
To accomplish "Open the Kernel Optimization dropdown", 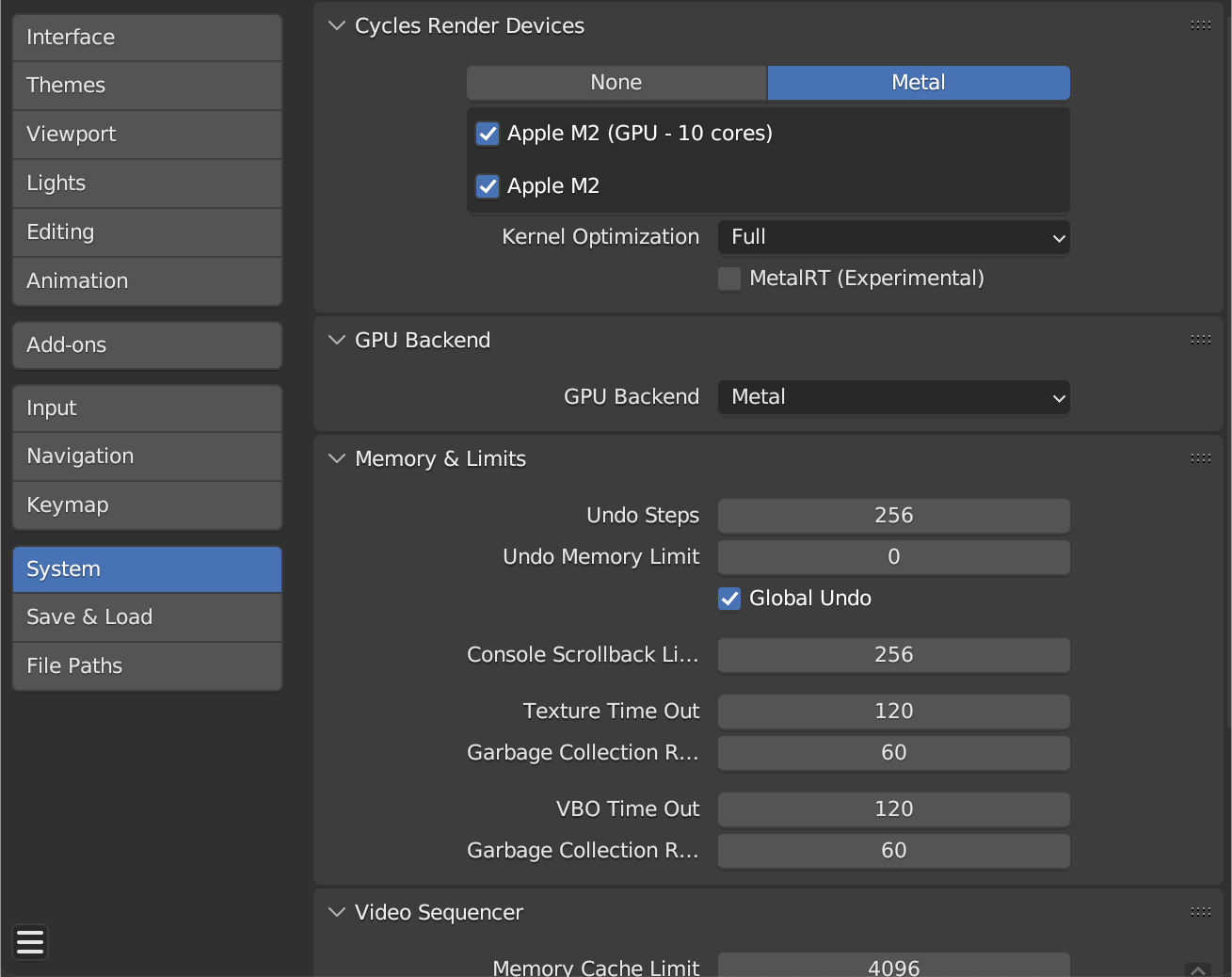I will tap(894, 237).
